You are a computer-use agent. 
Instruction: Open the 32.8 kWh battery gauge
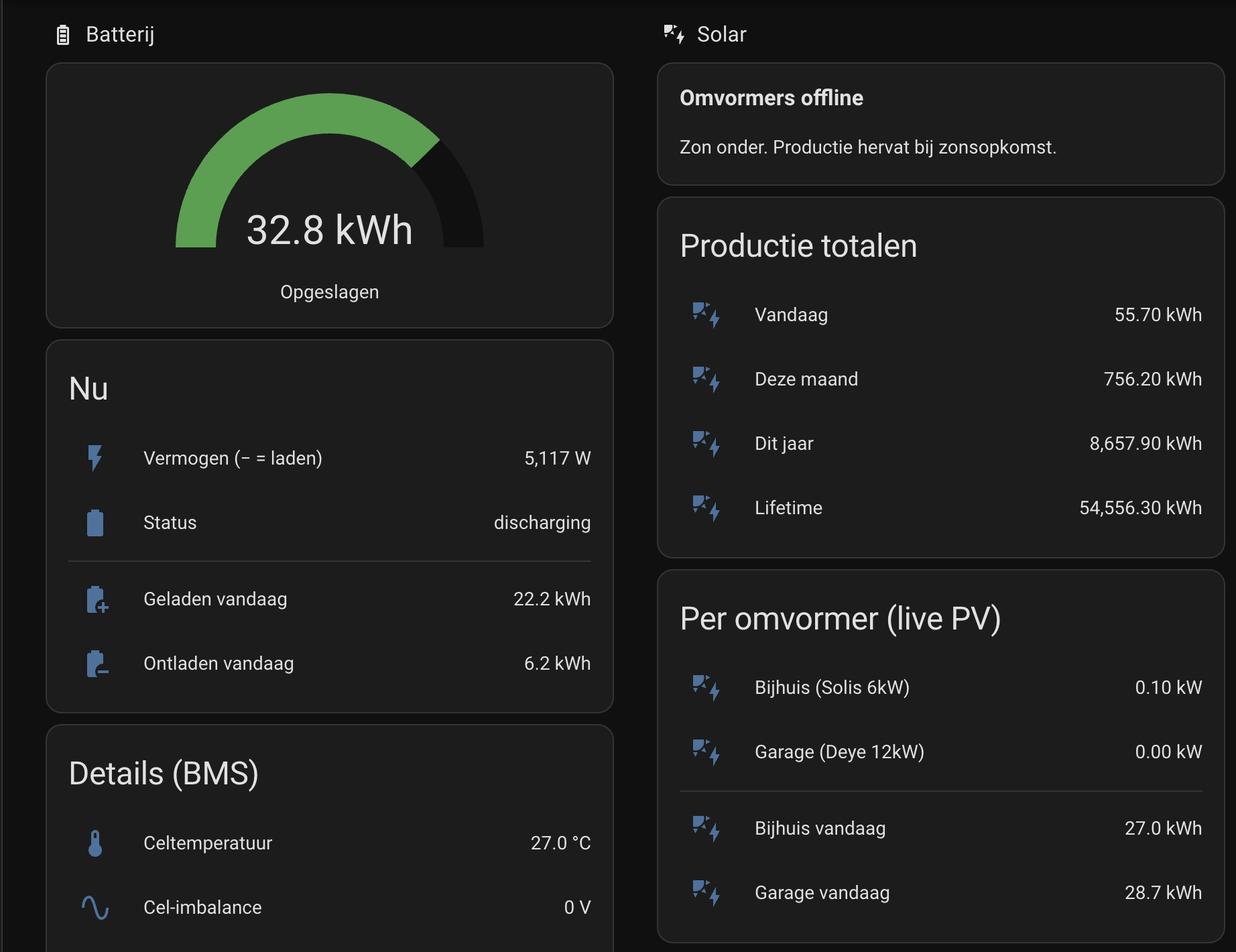[330, 196]
